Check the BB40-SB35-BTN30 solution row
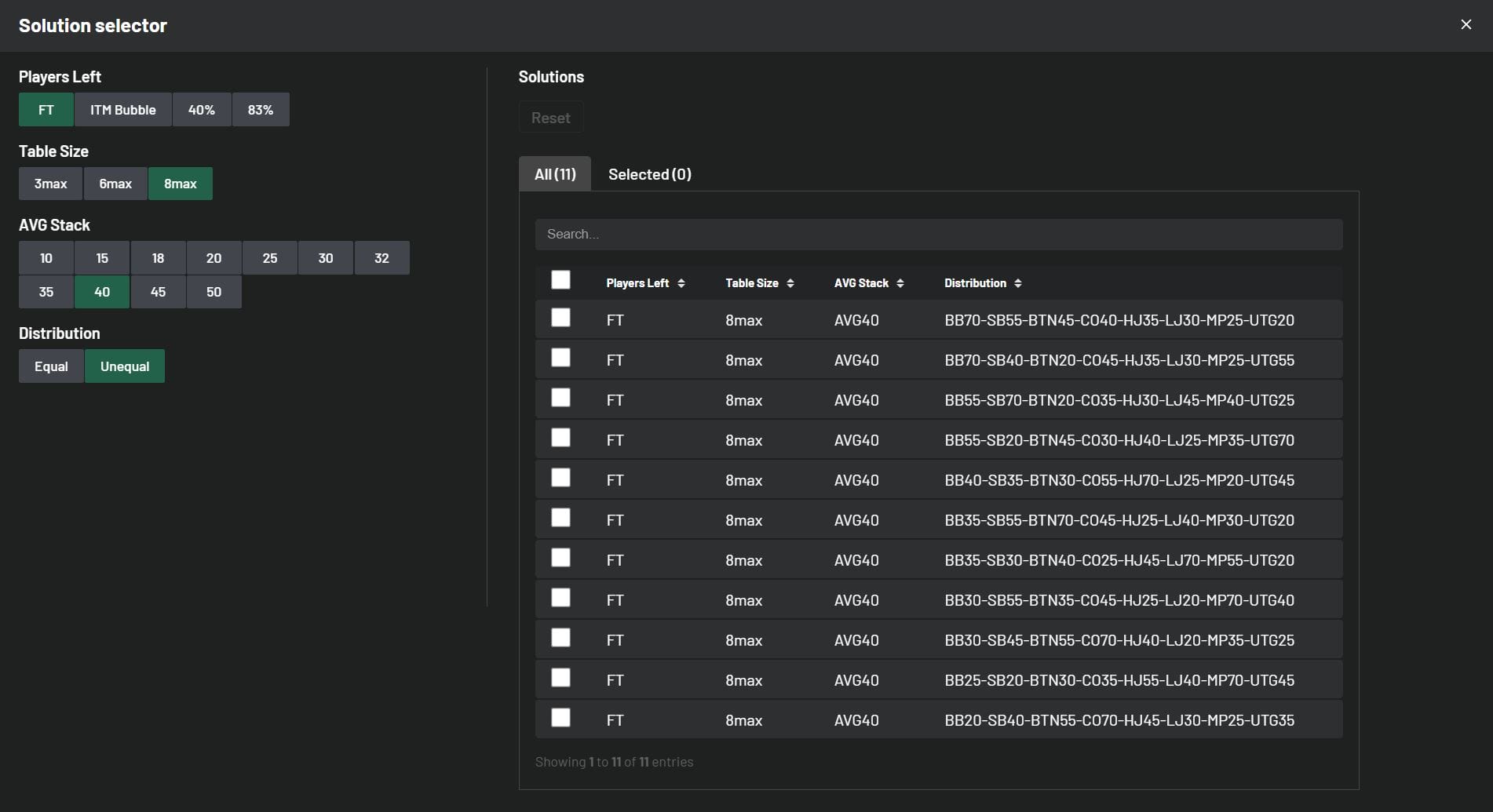This screenshot has height=812, width=1493. [x=560, y=478]
